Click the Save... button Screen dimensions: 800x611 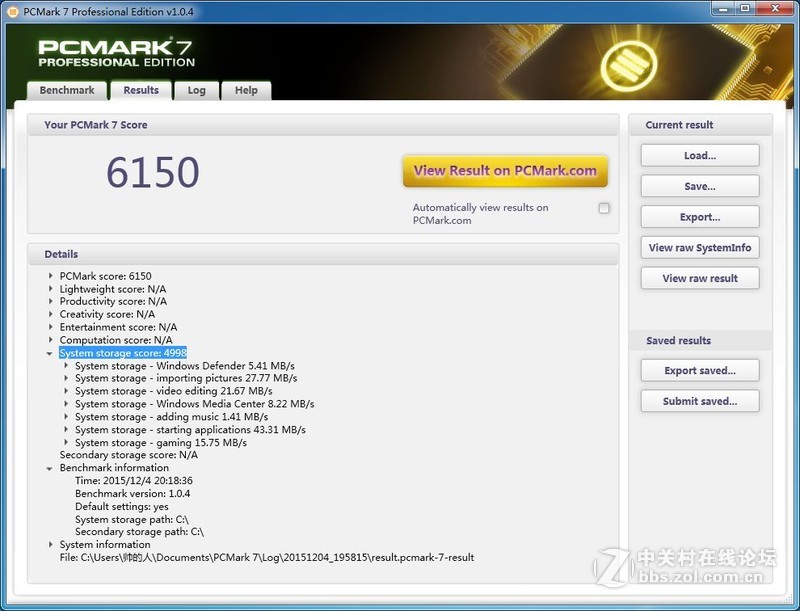click(700, 186)
